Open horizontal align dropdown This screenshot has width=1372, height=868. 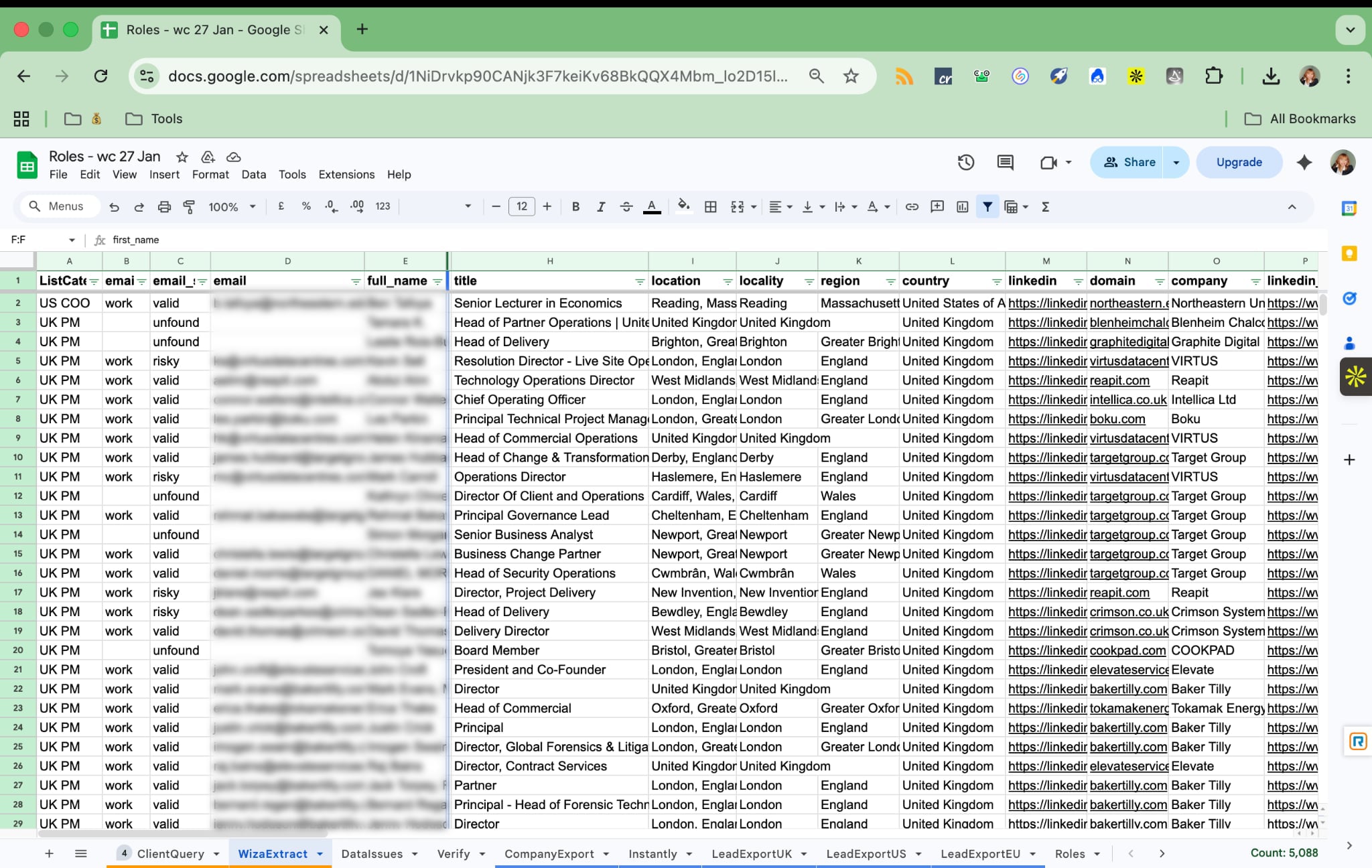(x=780, y=207)
